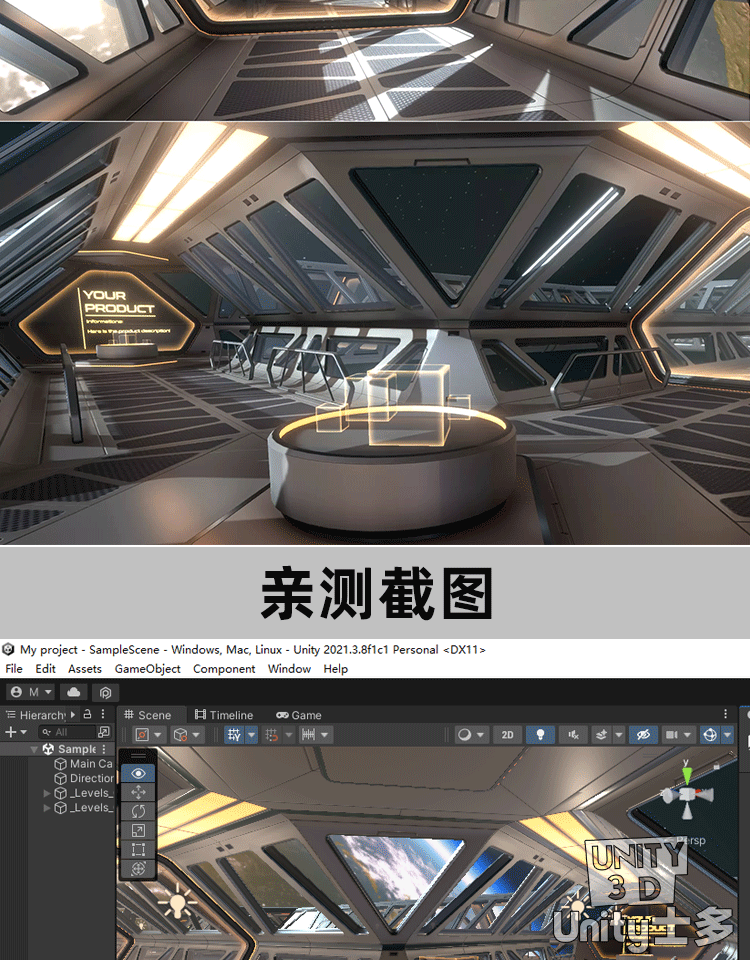
Task: Open Scene view three-dot options menu
Action: (x=726, y=714)
